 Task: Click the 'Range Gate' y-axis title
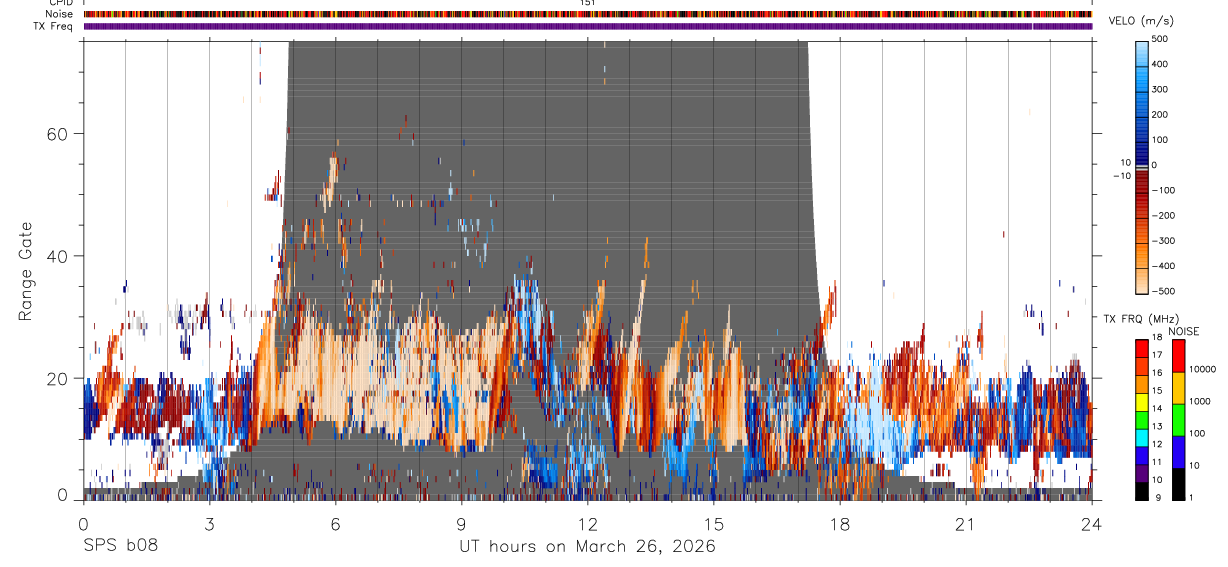coord(26,271)
